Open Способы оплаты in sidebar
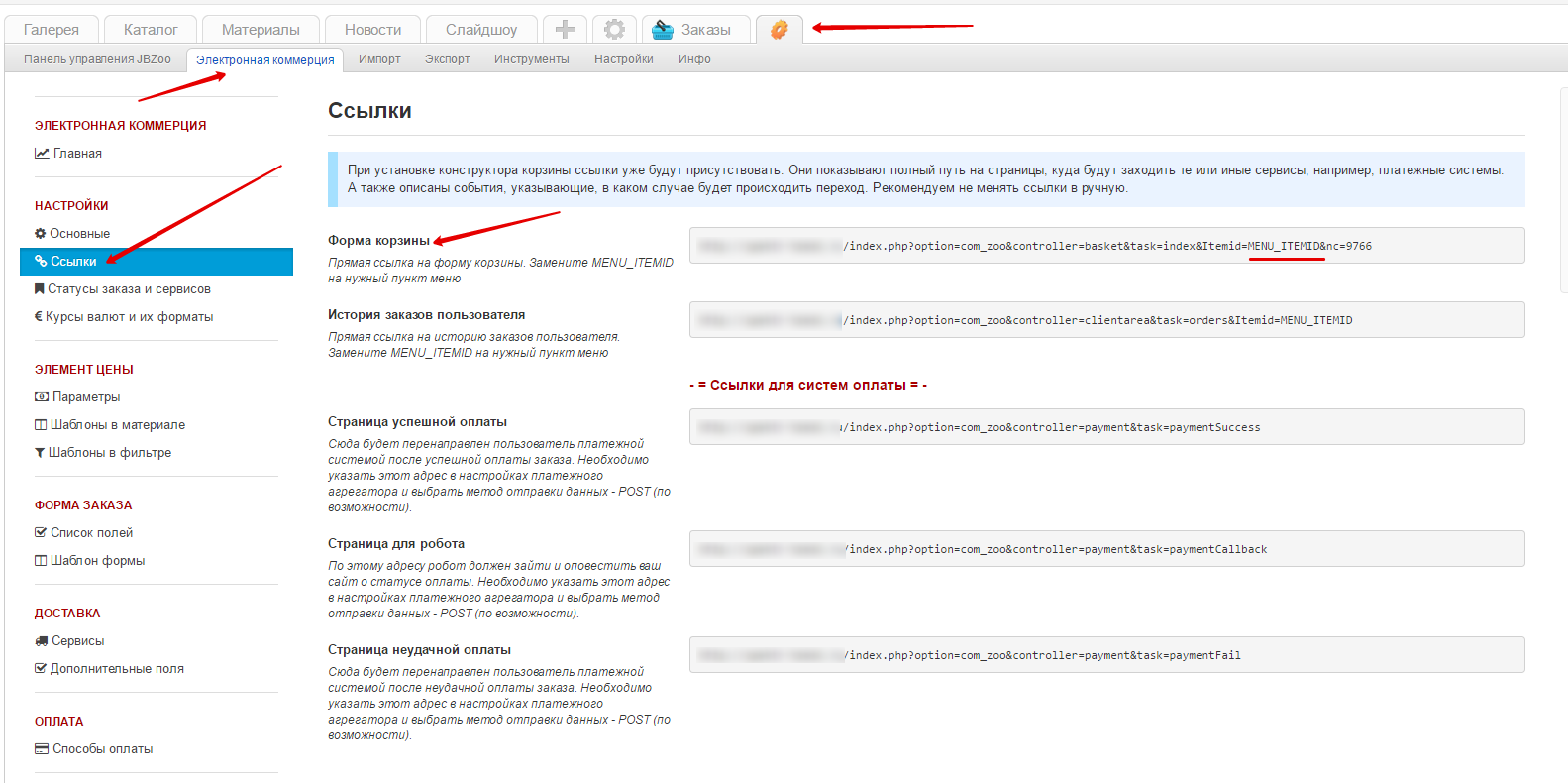1568x783 pixels. 102,749
